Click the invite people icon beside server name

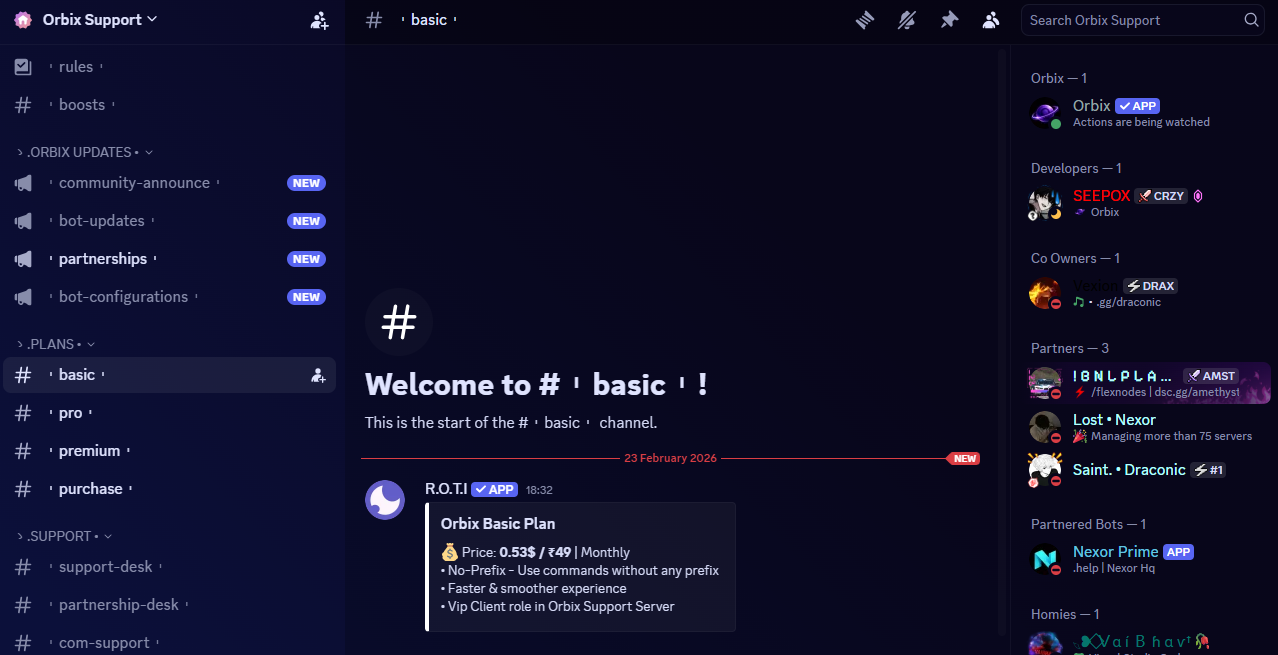(319, 20)
